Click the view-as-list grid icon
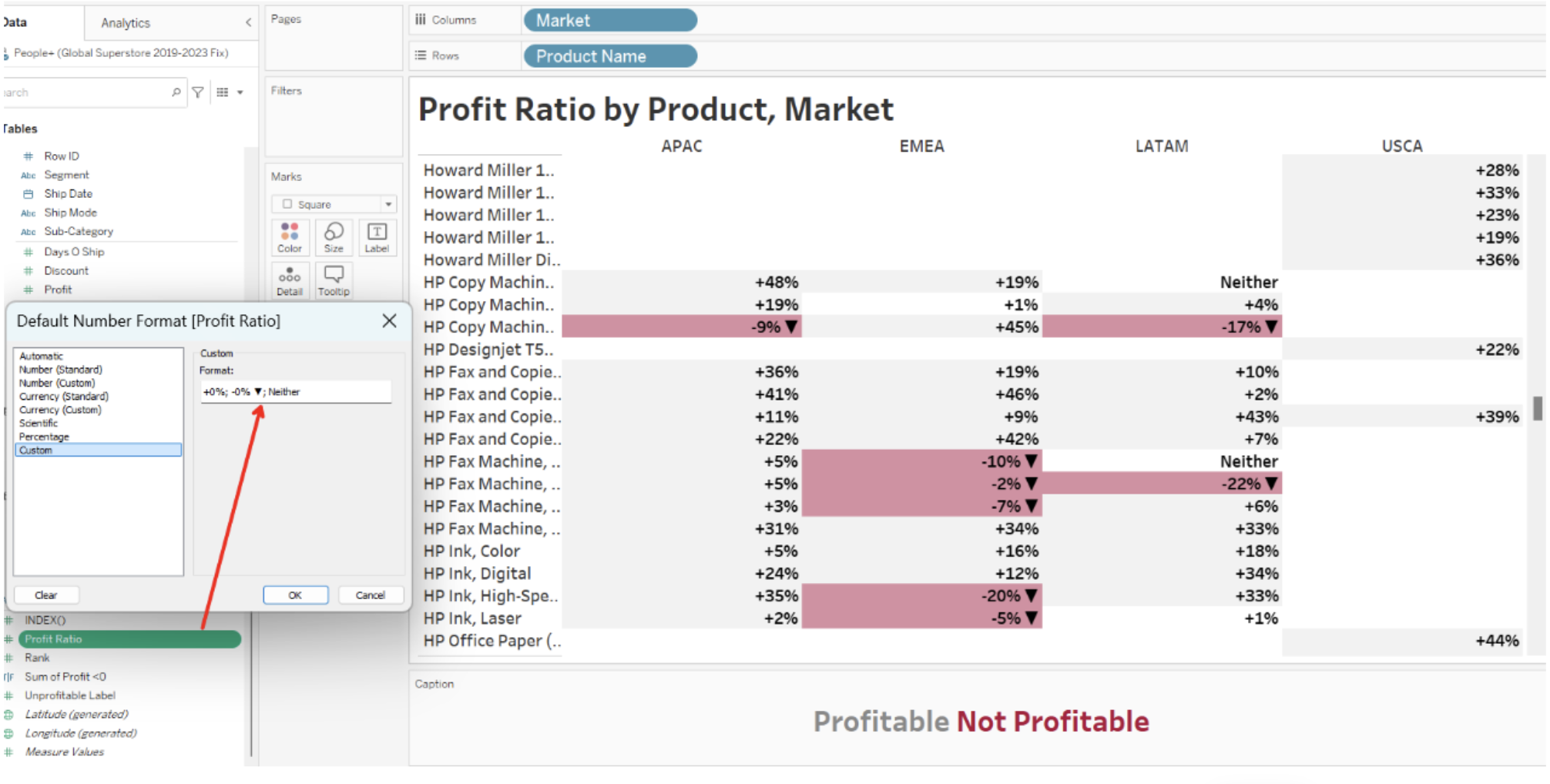The height and width of the screenshot is (784, 1550). click(x=223, y=92)
